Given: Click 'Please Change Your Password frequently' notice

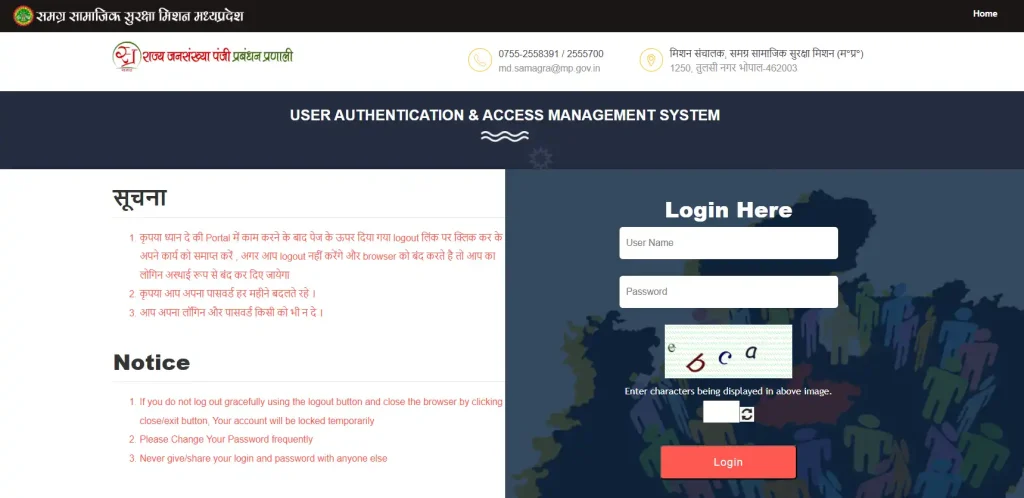Looking at the screenshot, I should 226,439.
